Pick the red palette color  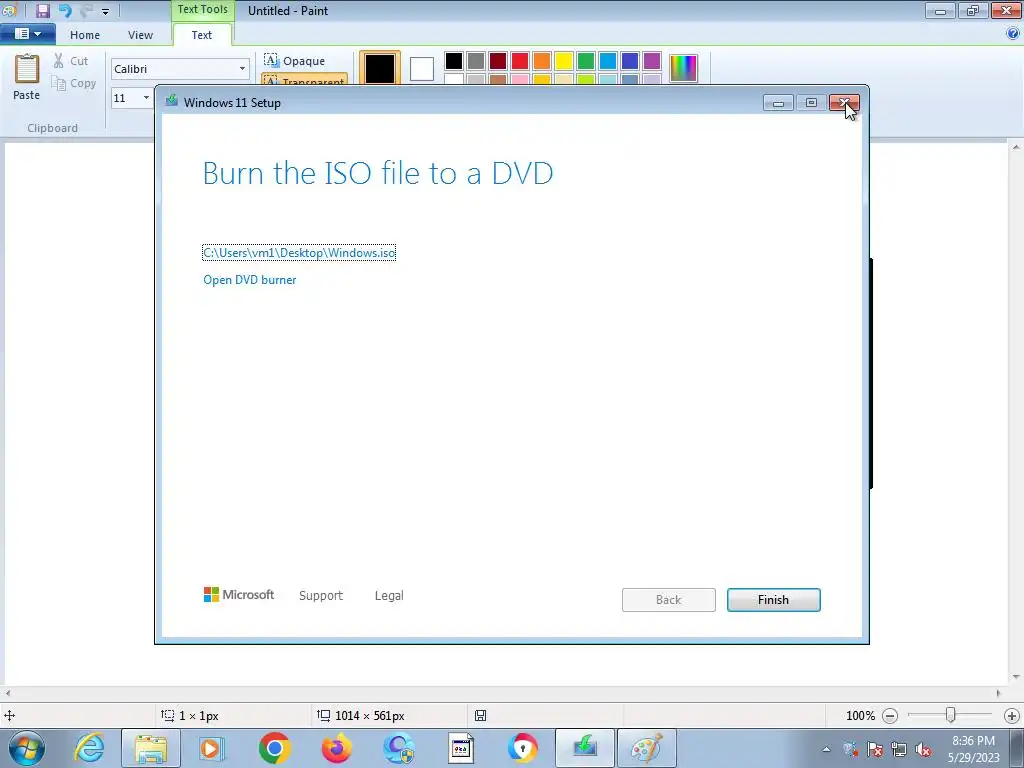tap(520, 61)
